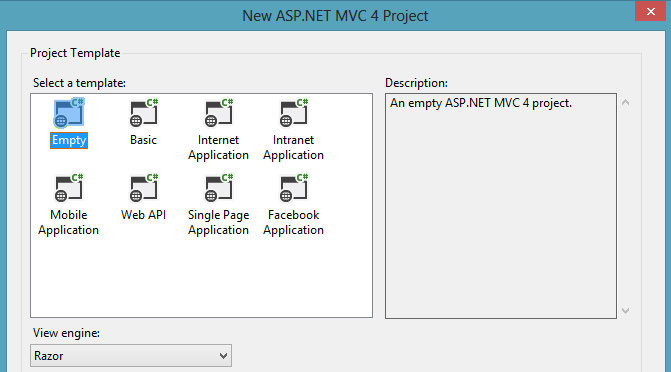Click the "Facebook Application" label text

click(x=294, y=223)
